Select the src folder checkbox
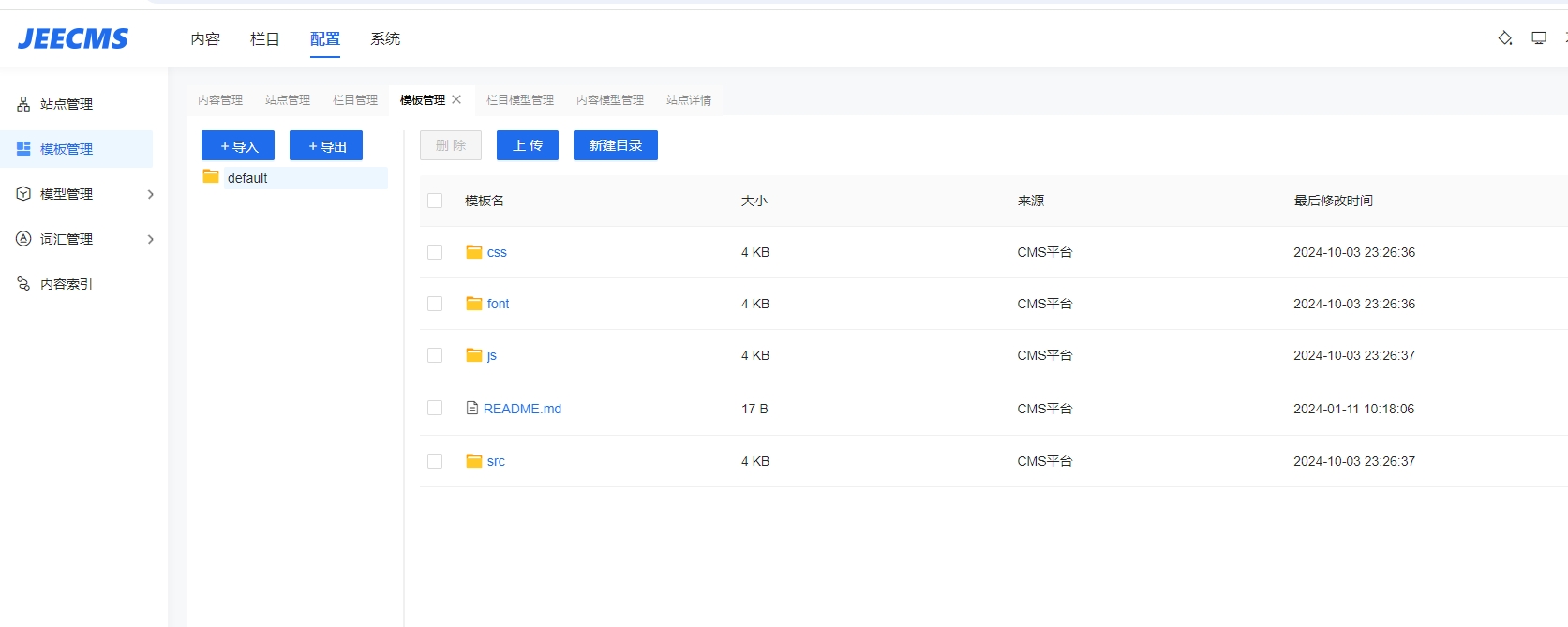The width and height of the screenshot is (1568, 627). [x=435, y=461]
